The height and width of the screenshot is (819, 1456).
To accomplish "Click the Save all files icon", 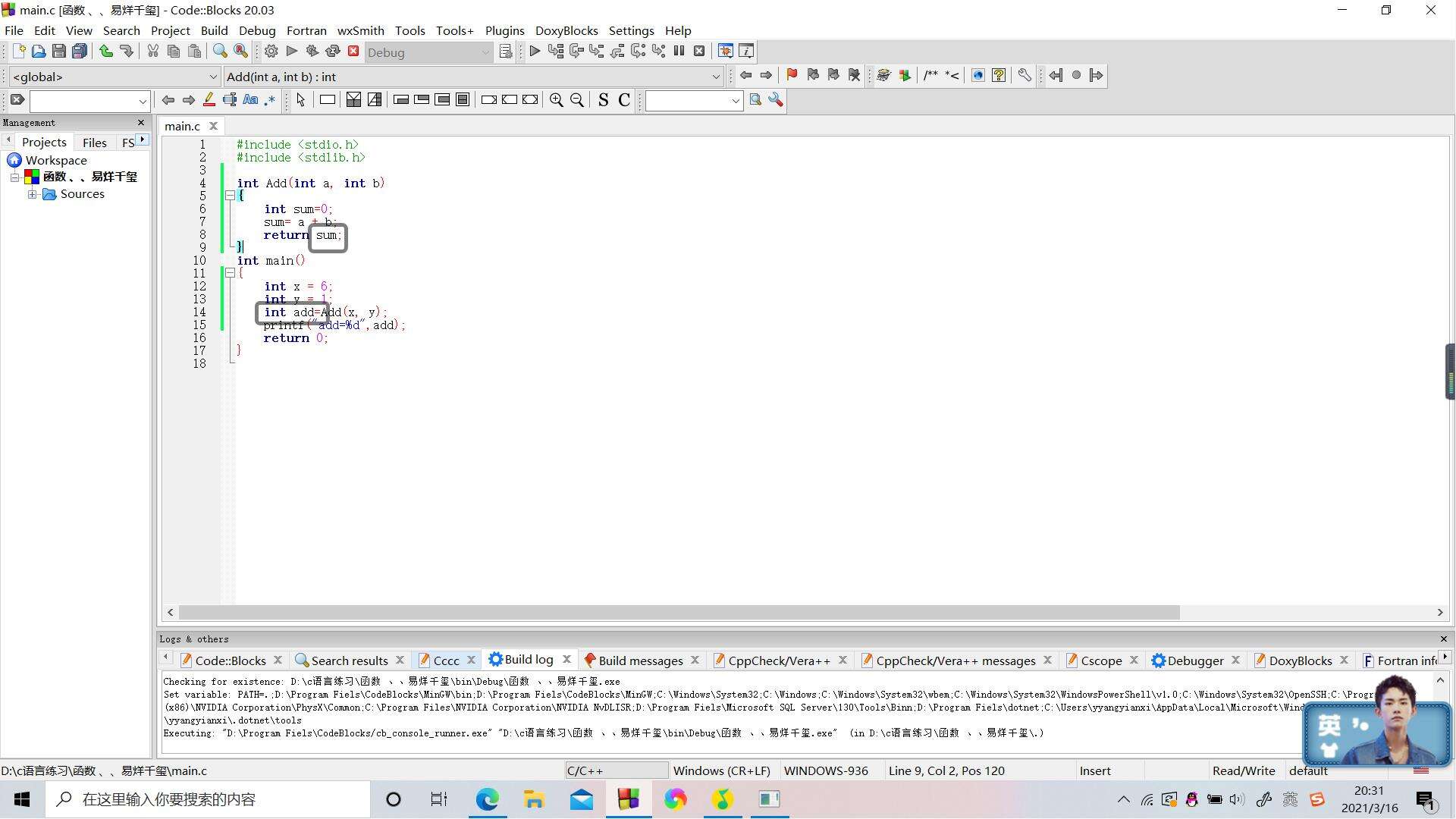I will (x=80, y=52).
